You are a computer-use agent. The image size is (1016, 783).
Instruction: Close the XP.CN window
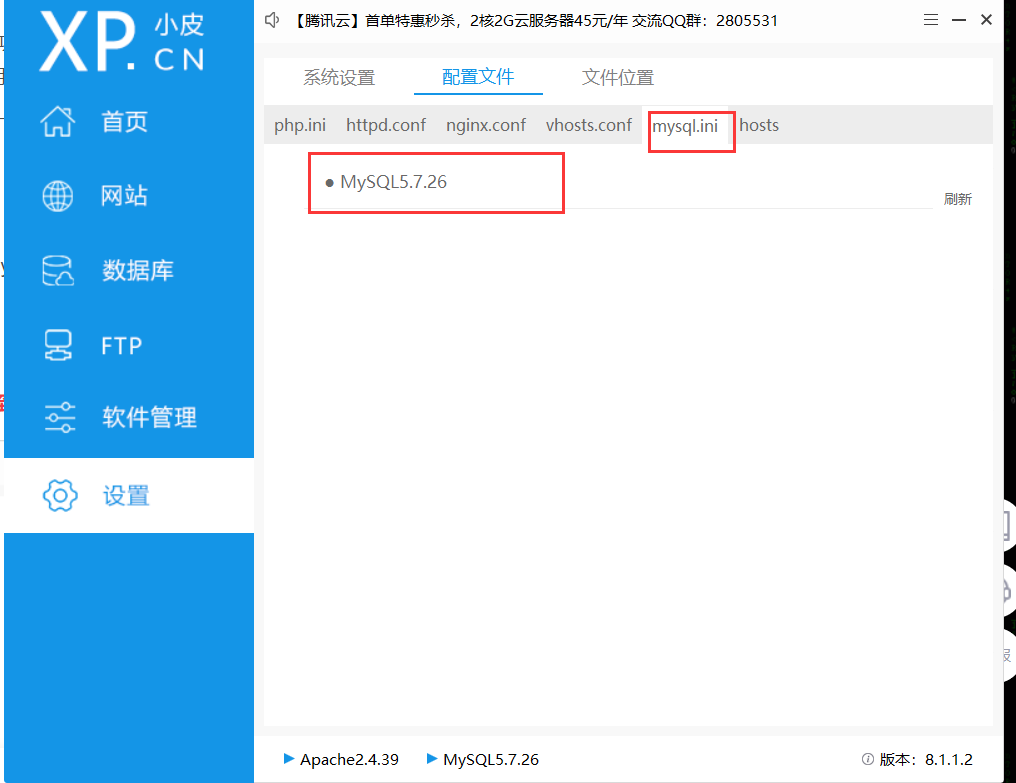pyautogui.click(x=986, y=20)
